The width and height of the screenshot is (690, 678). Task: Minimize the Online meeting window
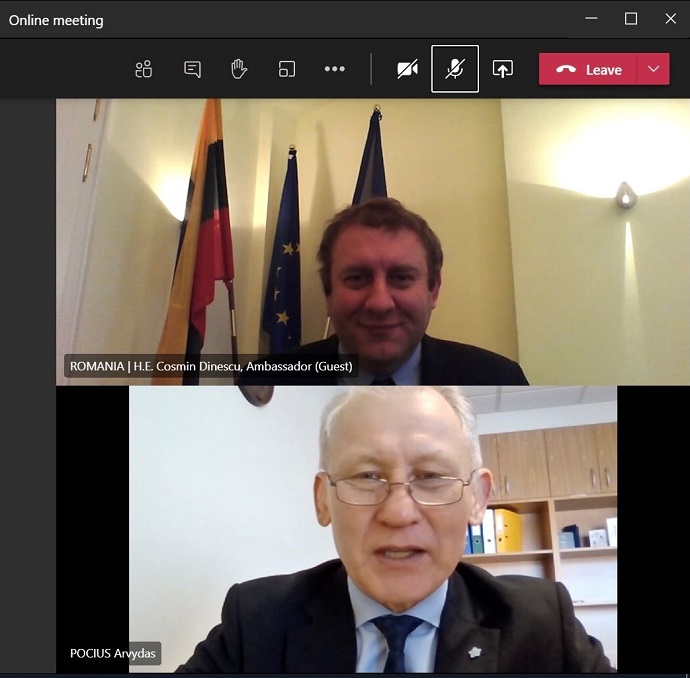coord(591,18)
